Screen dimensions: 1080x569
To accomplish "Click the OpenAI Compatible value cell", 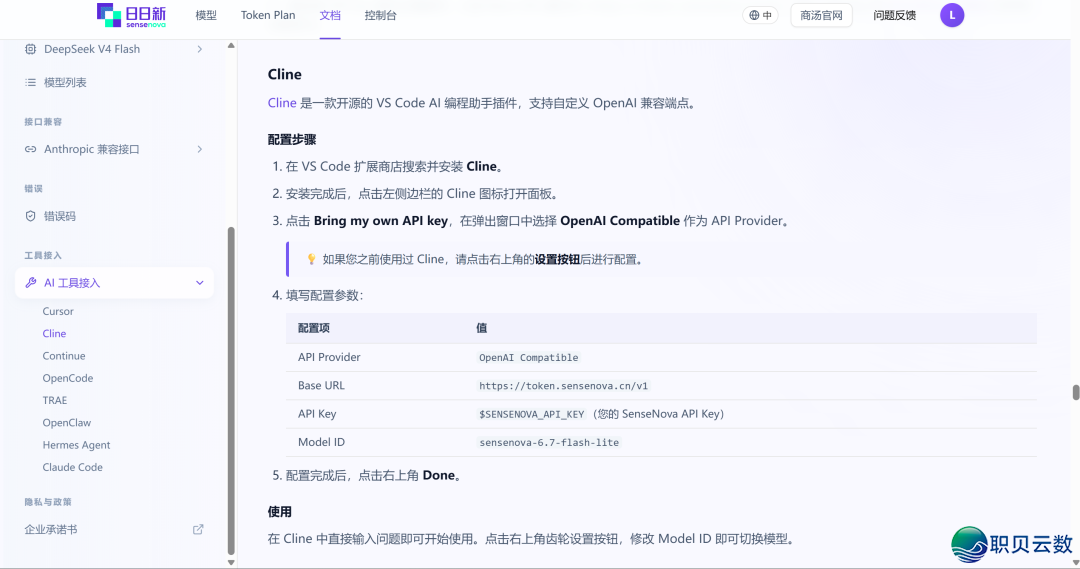I will pyautogui.click(x=528, y=358).
